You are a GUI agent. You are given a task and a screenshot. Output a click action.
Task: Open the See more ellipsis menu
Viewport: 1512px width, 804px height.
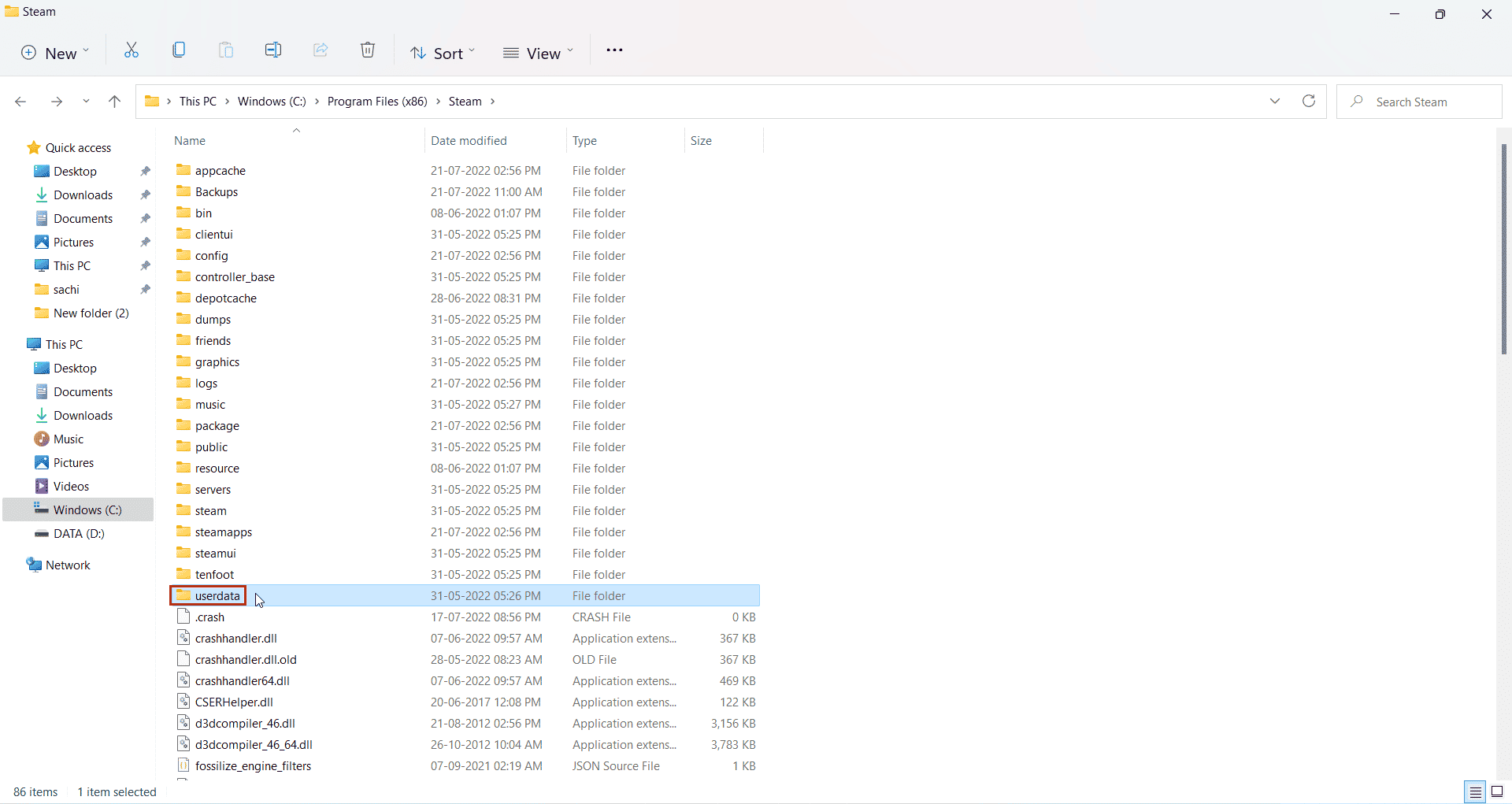pos(614,51)
